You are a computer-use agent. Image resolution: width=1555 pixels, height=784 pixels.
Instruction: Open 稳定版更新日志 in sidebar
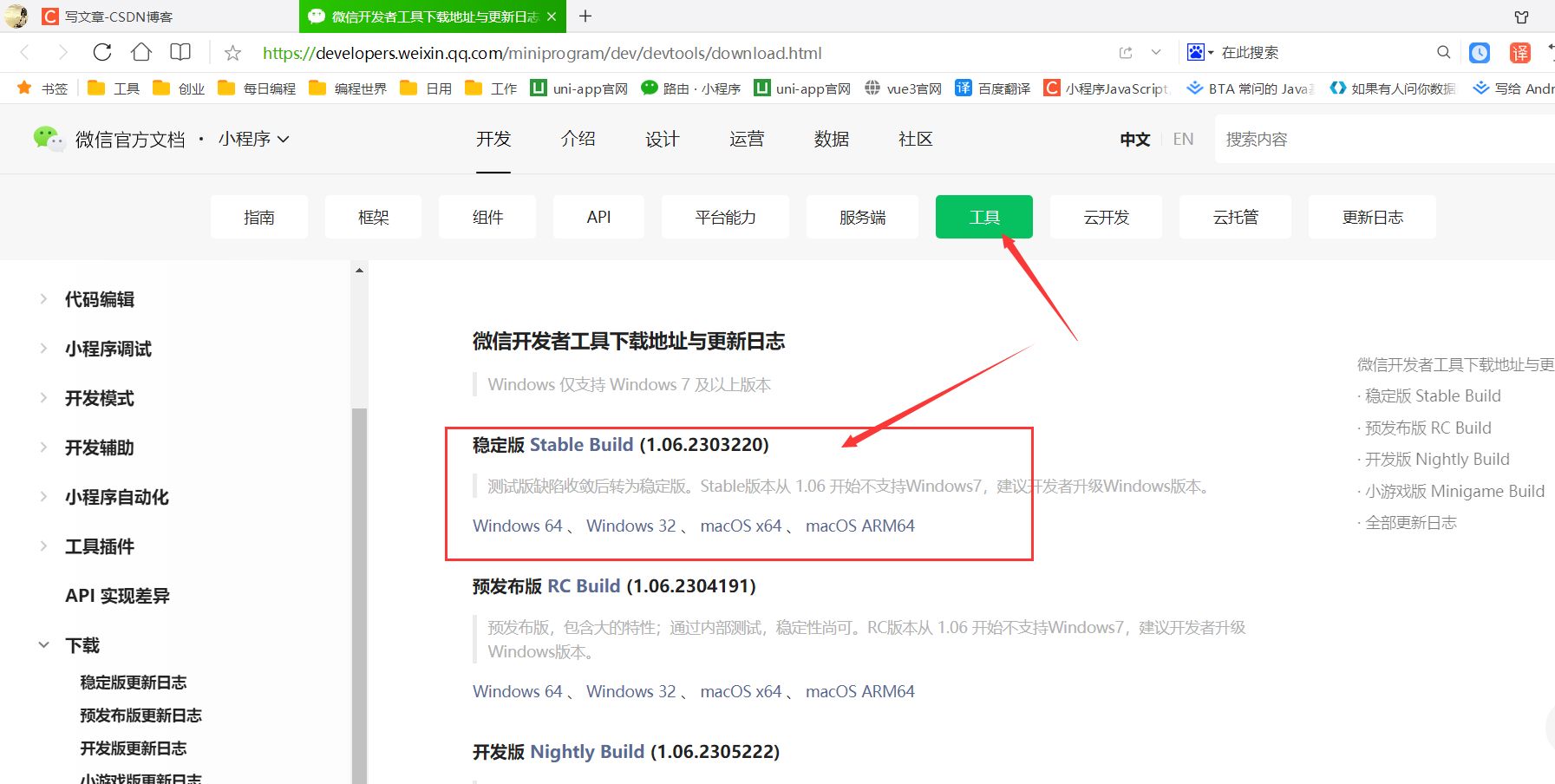point(134,683)
